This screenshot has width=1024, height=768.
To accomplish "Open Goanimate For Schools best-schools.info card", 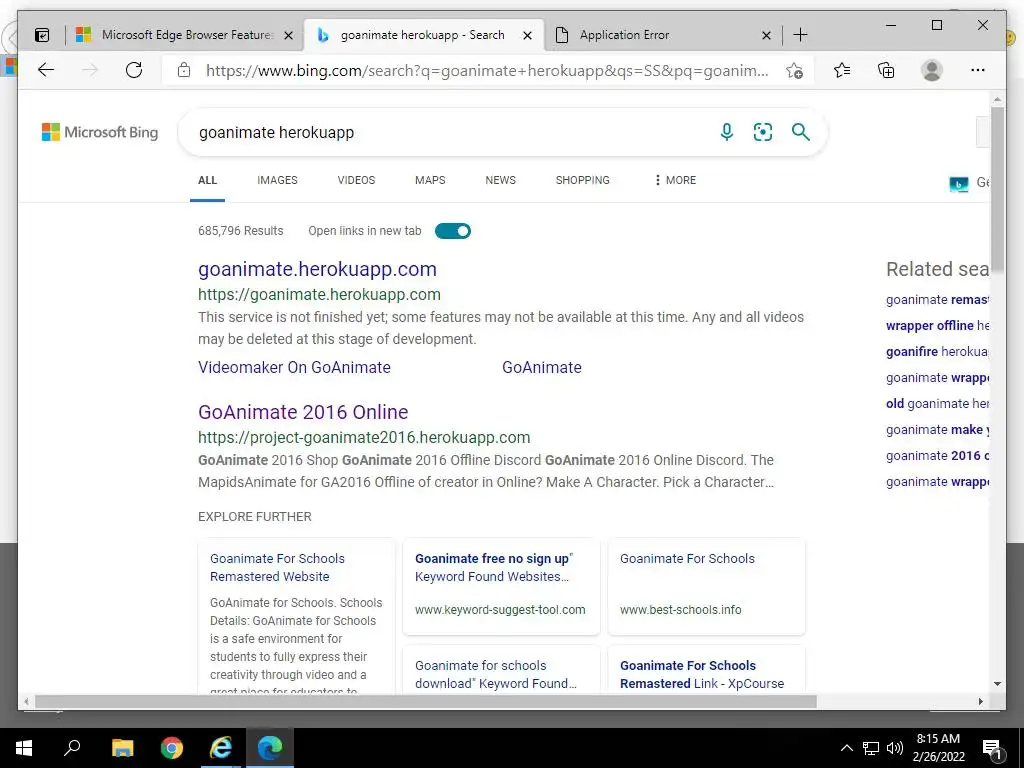I will coord(687,558).
